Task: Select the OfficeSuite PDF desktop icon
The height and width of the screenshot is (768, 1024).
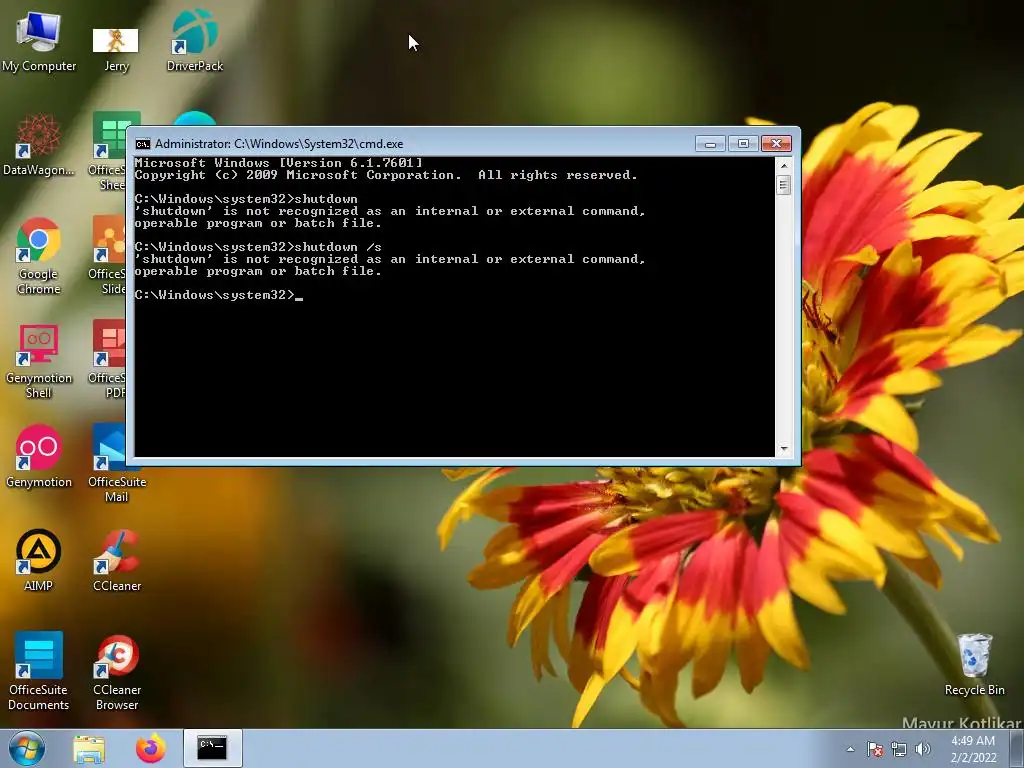Action: pos(108,360)
